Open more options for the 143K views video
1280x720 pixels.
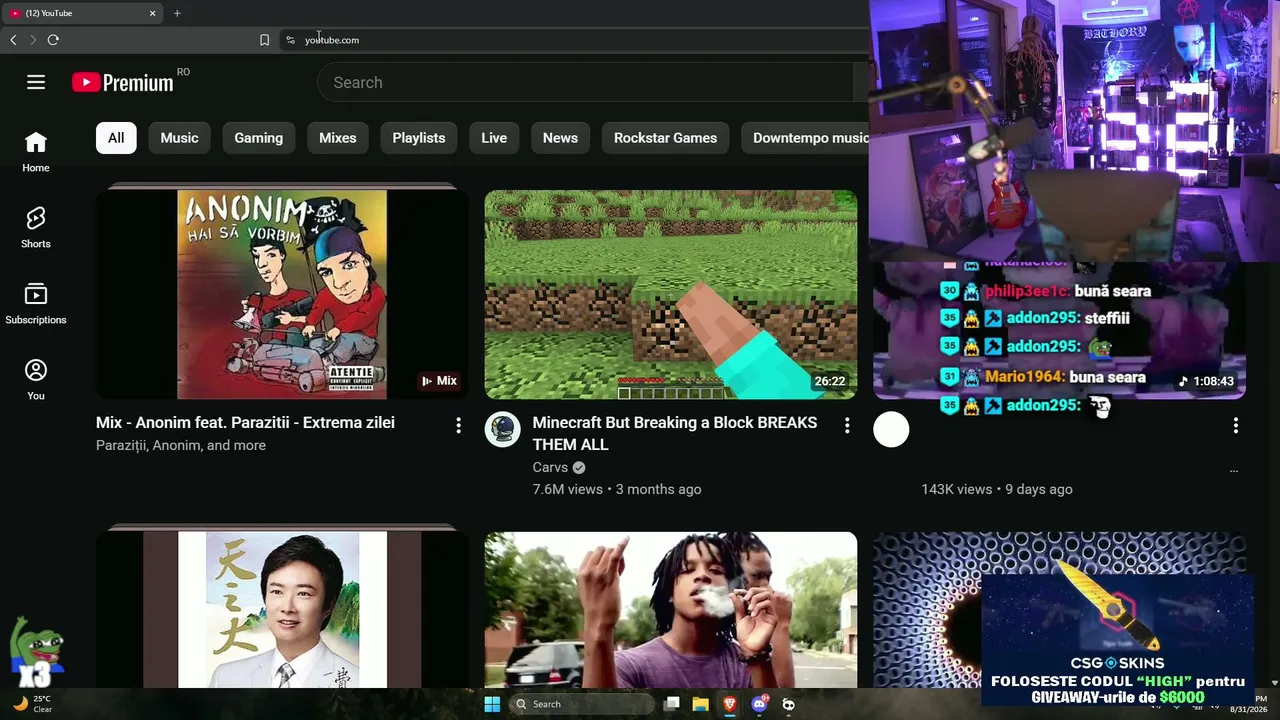[1235, 425]
